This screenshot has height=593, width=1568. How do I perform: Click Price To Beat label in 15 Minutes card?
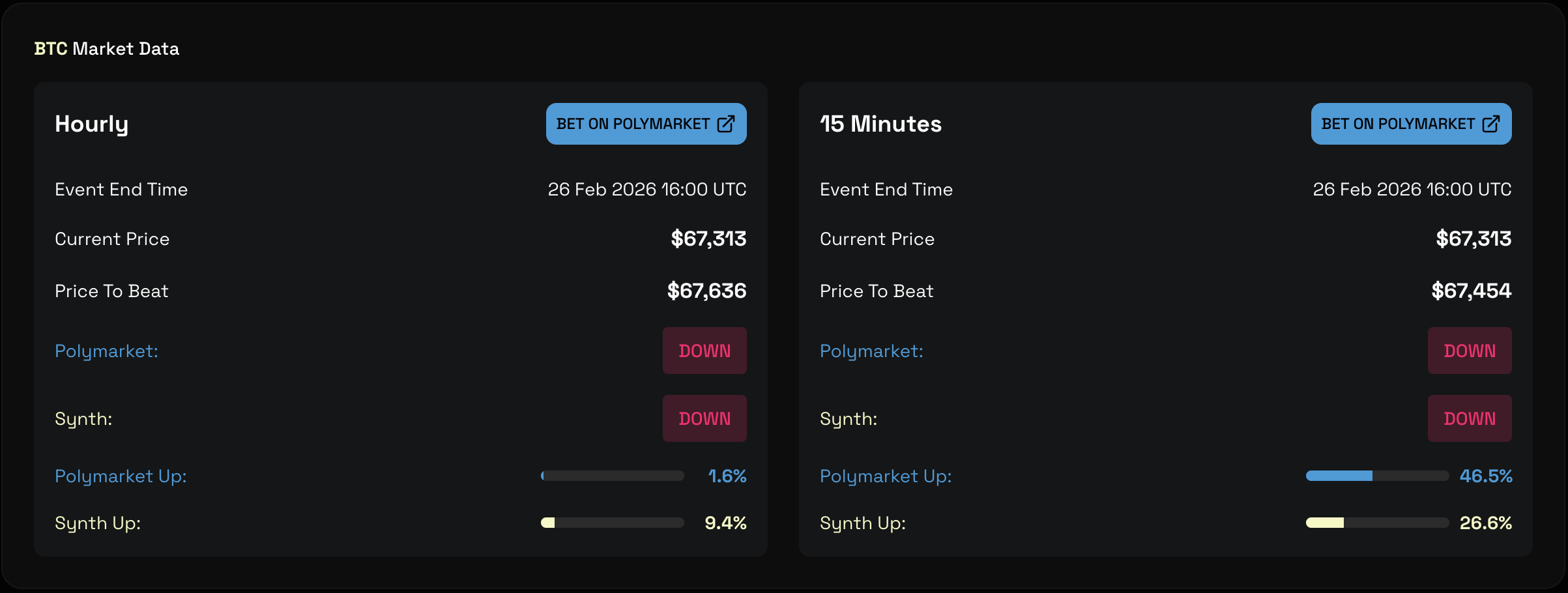point(877,291)
